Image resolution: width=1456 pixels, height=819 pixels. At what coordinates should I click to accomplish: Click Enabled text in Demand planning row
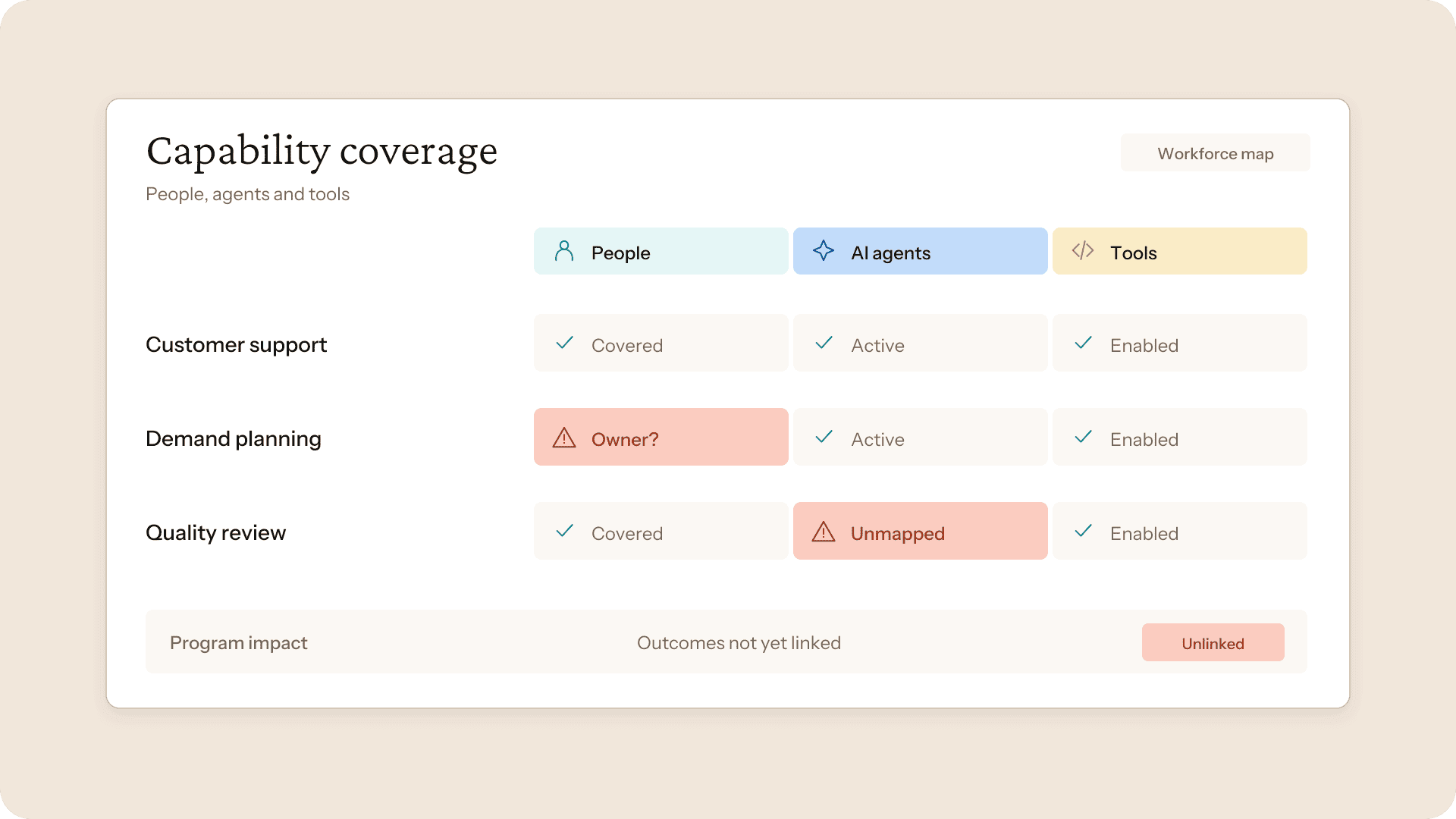pos(1144,440)
